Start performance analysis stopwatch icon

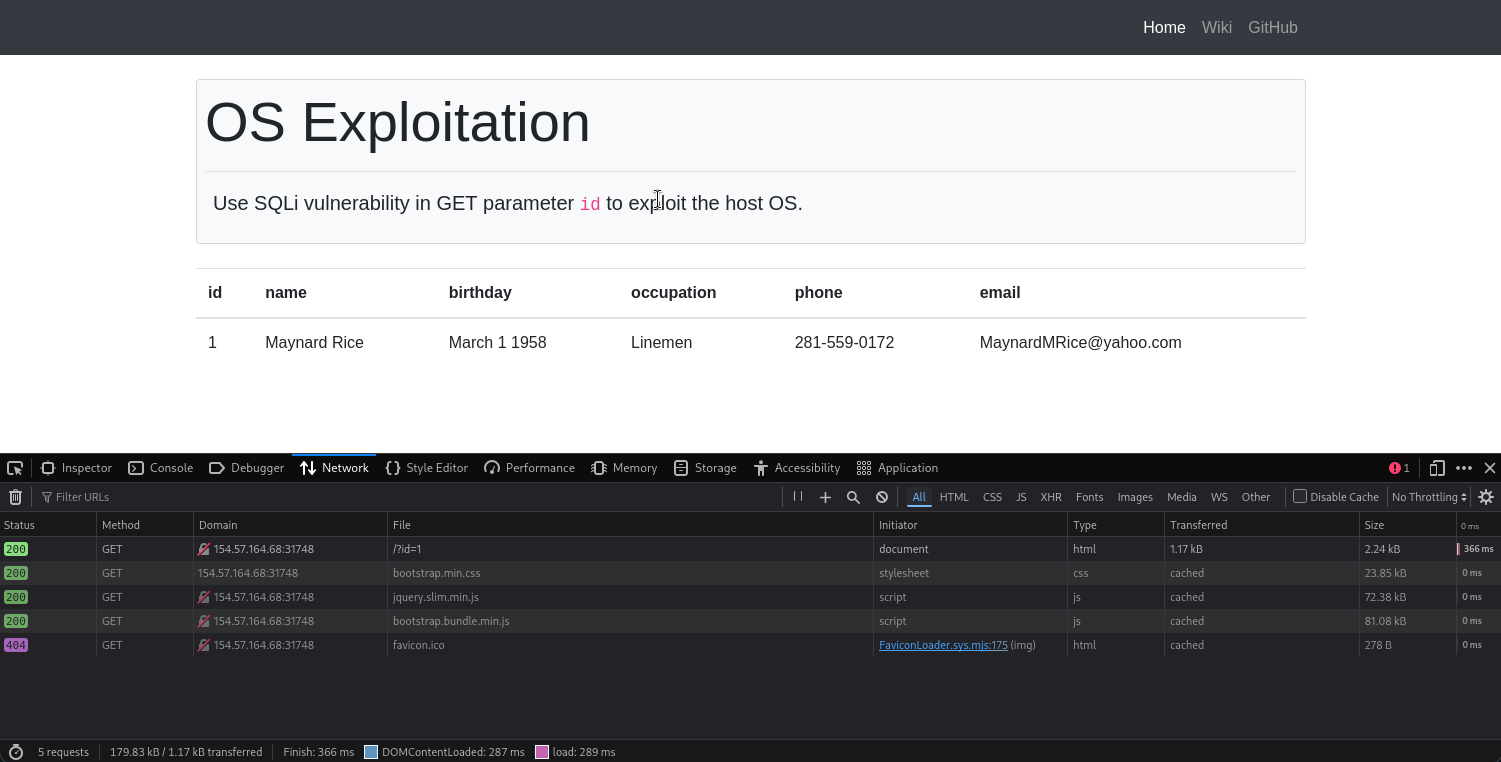click(15, 752)
